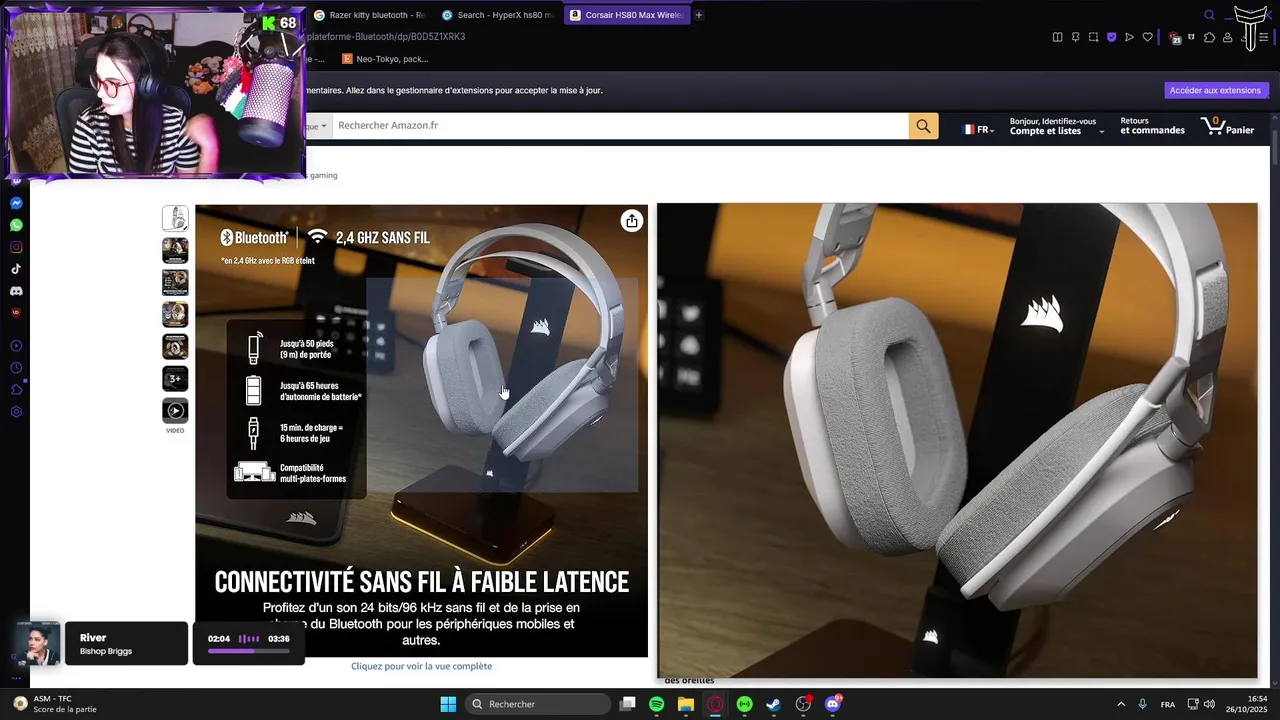Open the profile account toolbar icon
The height and width of the screenshot is (720, 1280).
pos(1227,37)
